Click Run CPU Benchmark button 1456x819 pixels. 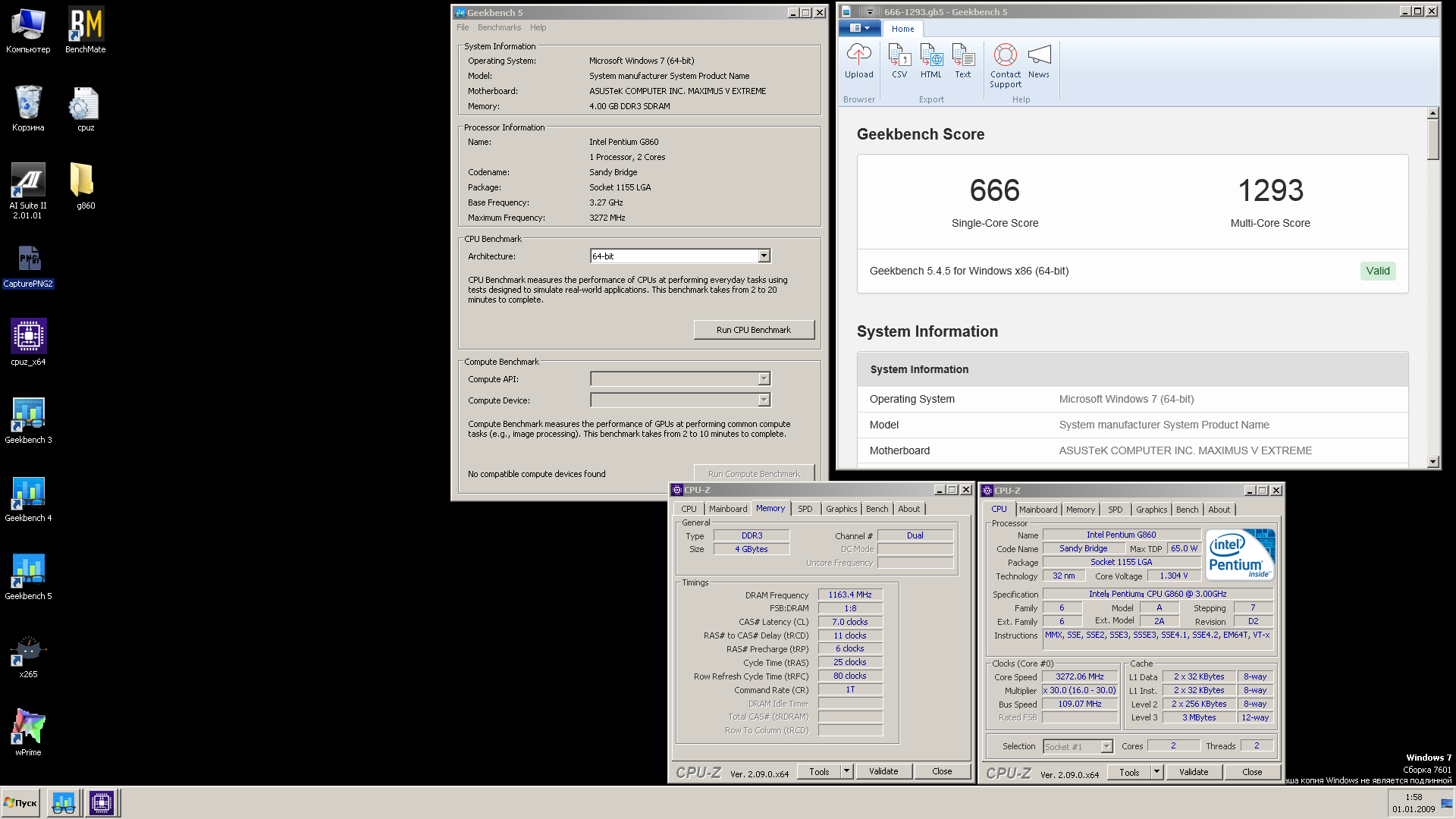754,330
